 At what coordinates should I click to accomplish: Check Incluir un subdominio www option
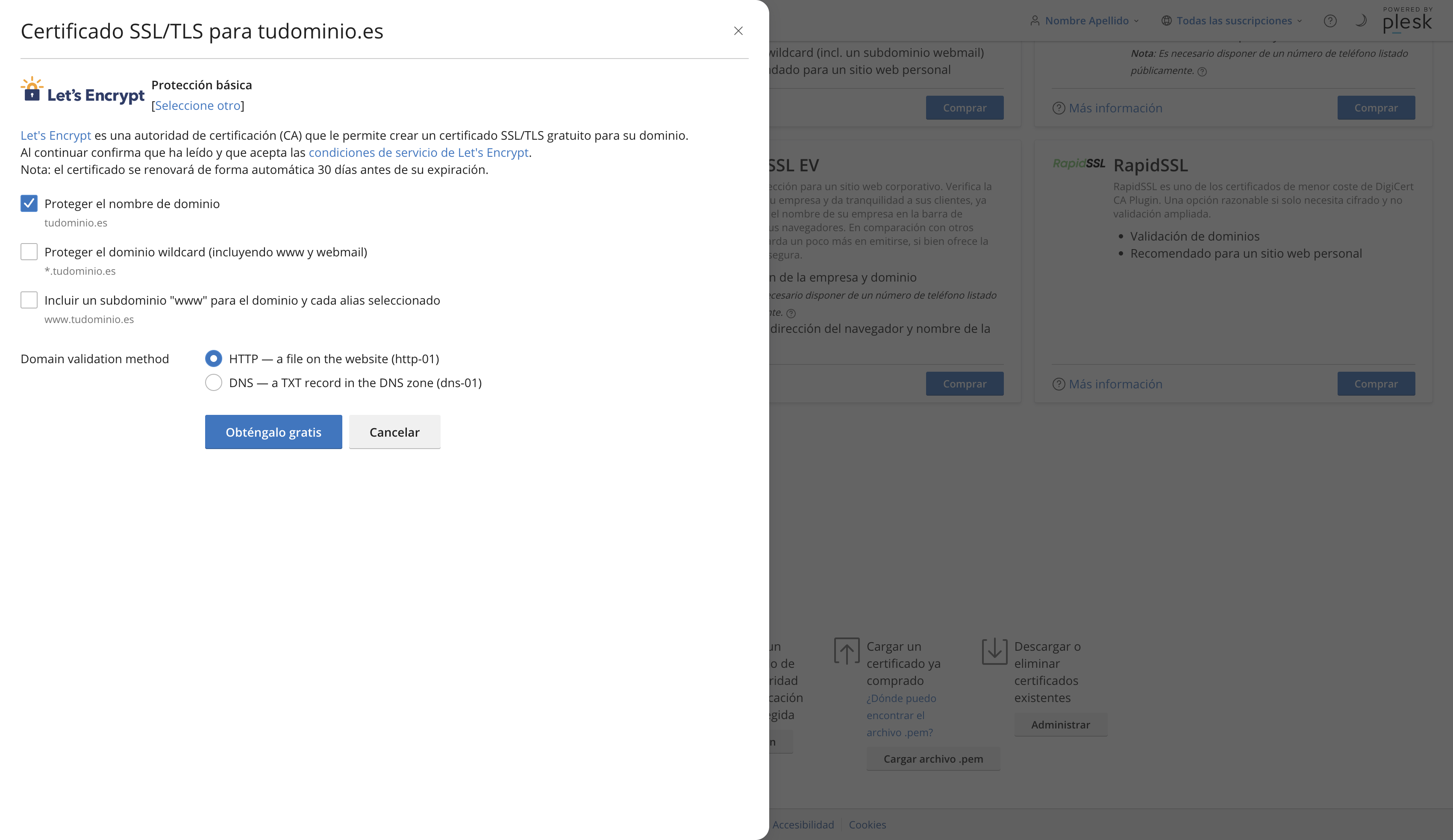(x=29, y=300)
